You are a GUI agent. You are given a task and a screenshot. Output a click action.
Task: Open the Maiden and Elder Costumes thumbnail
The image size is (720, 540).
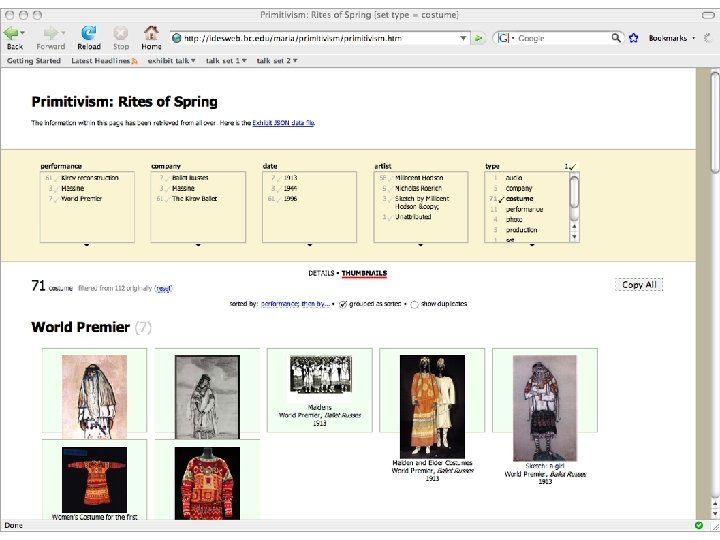[x=432, y=406]
